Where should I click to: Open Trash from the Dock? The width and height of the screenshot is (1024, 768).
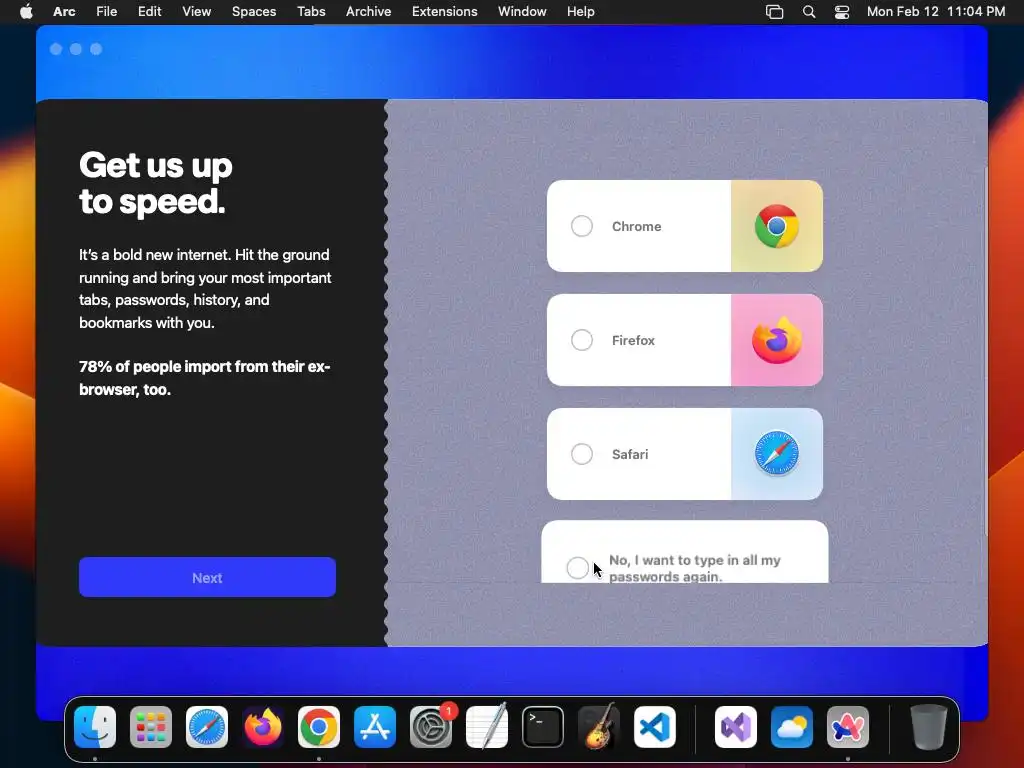tap(928, 727)
